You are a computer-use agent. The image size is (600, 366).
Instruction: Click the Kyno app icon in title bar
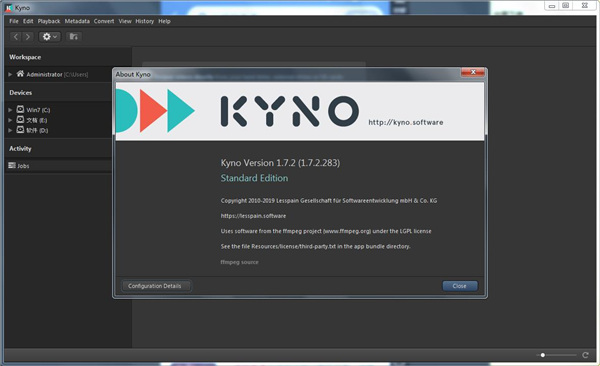tap(9, 8)
